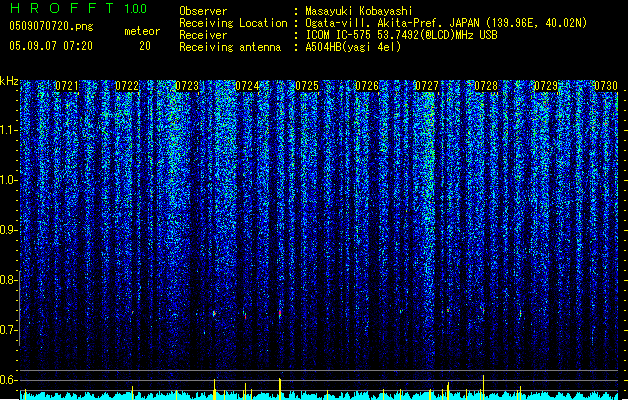Click the 1.1 frequency axis label

(x=9, y=130)
